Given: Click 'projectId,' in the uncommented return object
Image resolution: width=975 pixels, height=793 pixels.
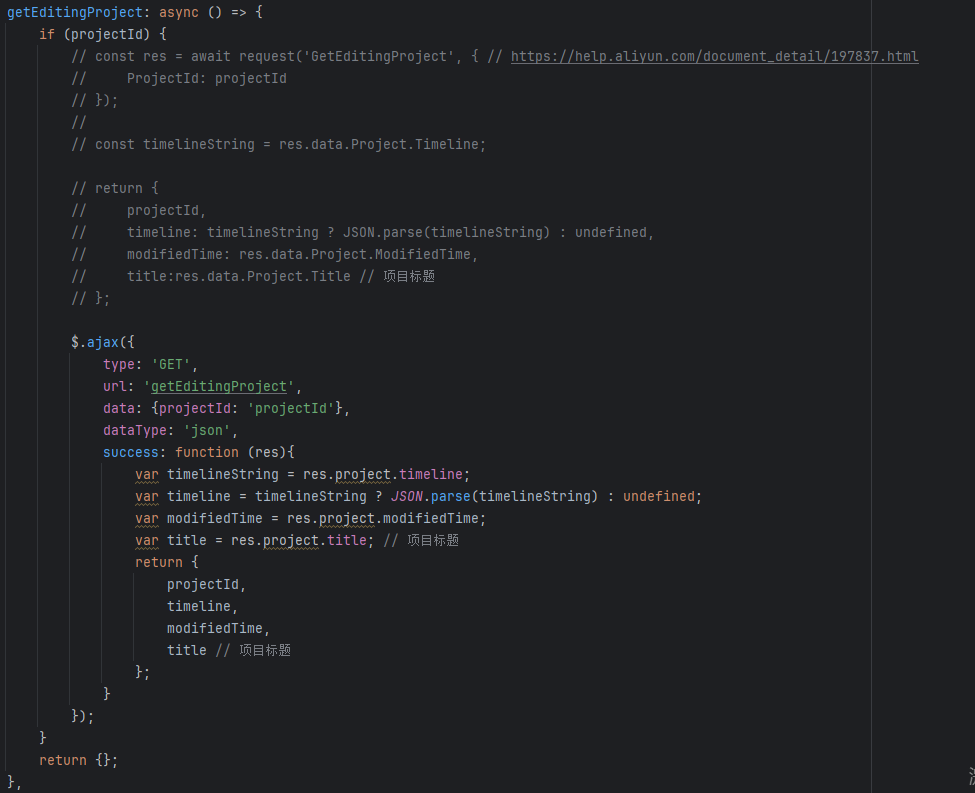Looking at the screenshot, I should coord(206,585).
